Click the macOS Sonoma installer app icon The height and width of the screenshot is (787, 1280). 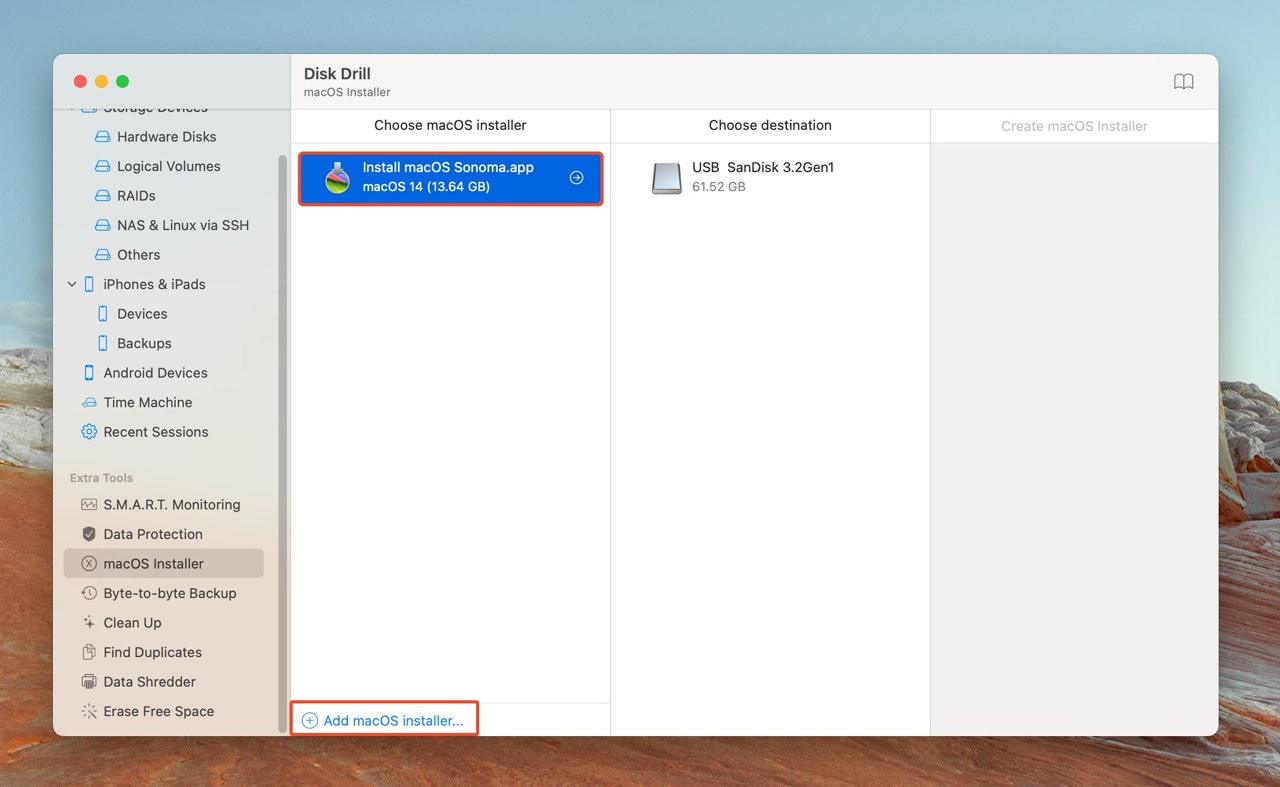[338, 178]
